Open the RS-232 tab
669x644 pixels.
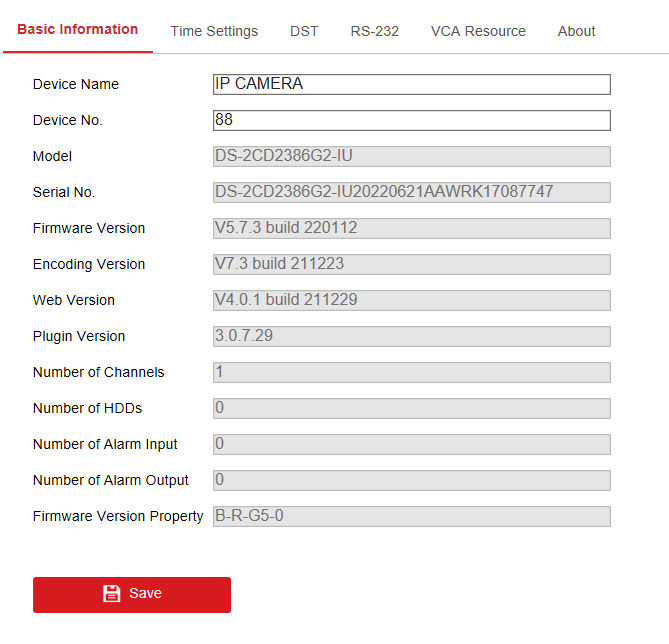coord(374,31)
